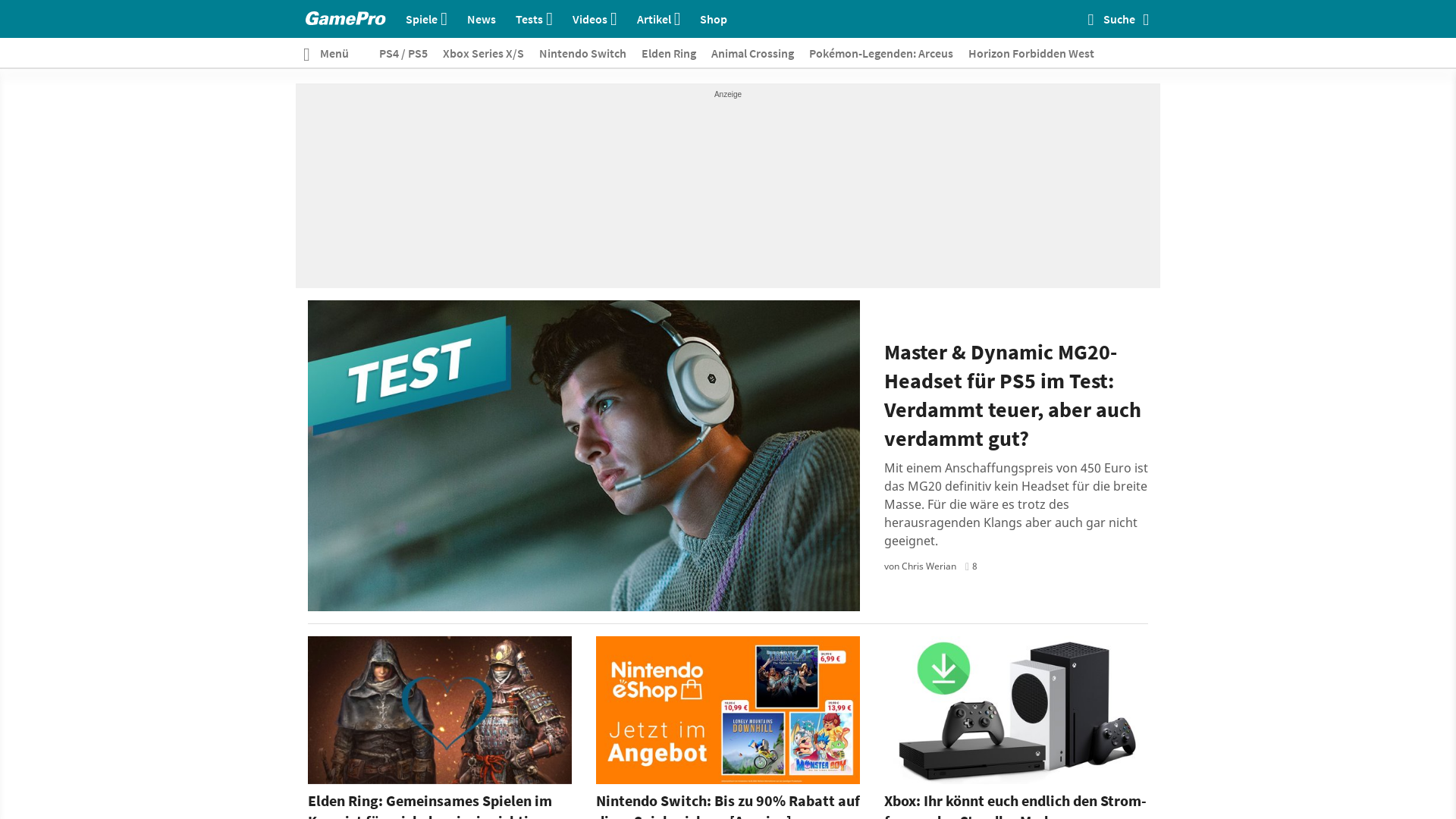The image size is (1456, 819).
Task: Open the Animal Crossing topic
Action: click(752, 54)
